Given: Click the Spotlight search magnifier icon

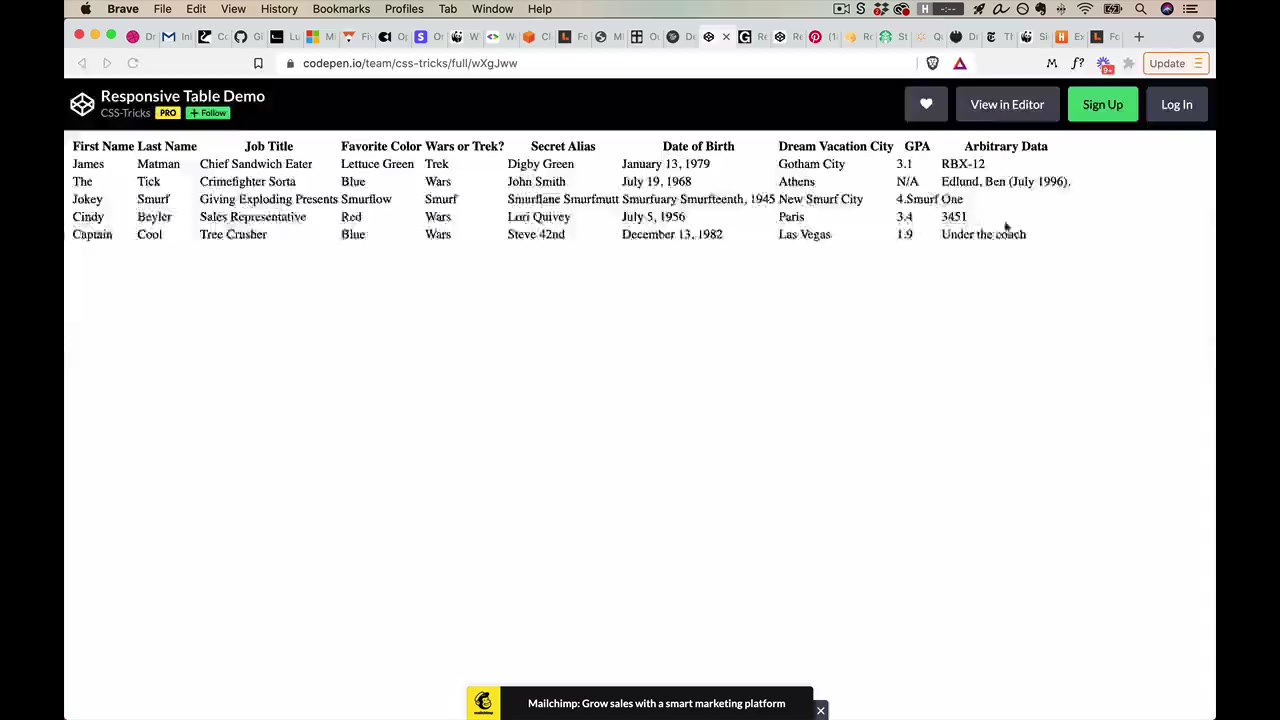Looking at the screenshot, I should 1141,9.
